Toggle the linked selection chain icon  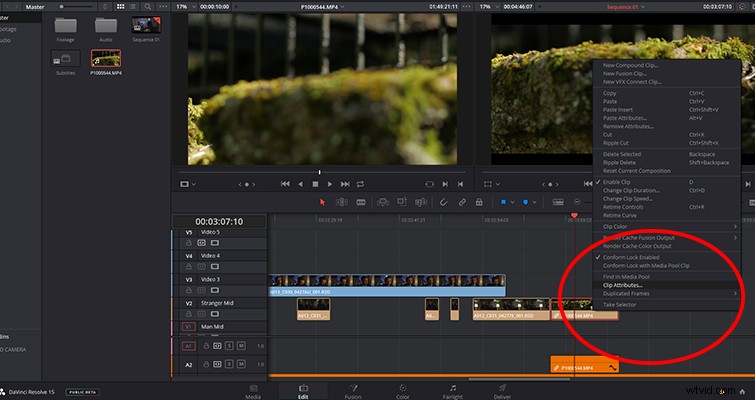click(x=462, y=202)
